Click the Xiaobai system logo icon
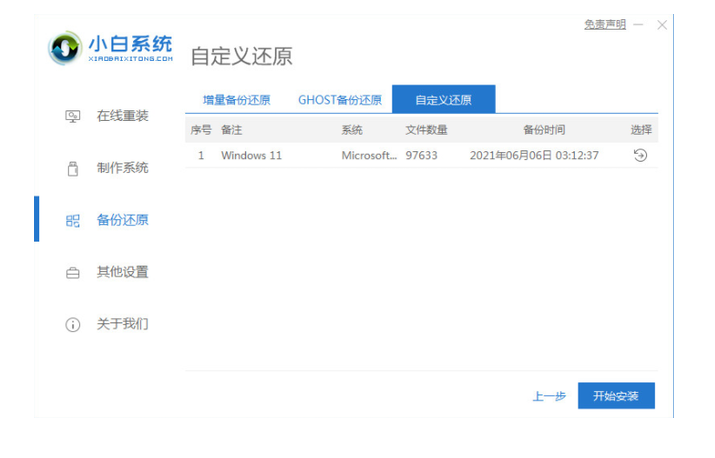The height and width of the screenshot is (458, 715). point(66,47)
